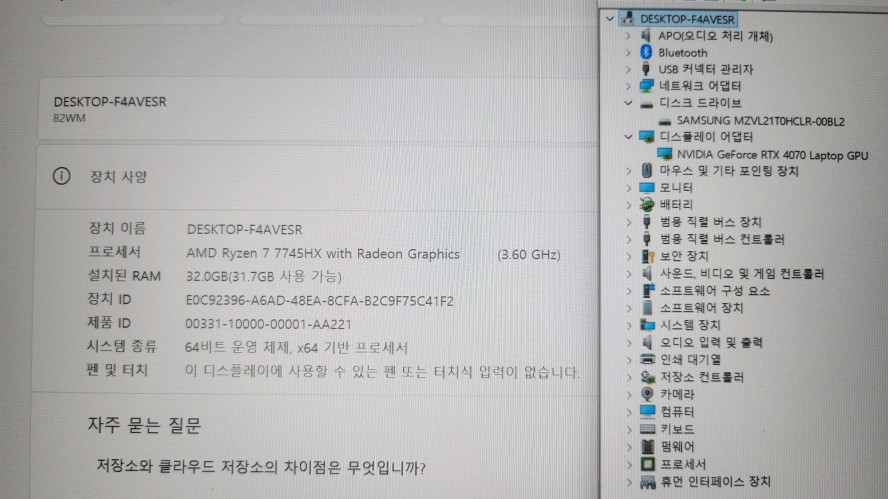
Task: Select NVIDIA GeForce RTX 4070 Laptop GPU
Action: 772,155
